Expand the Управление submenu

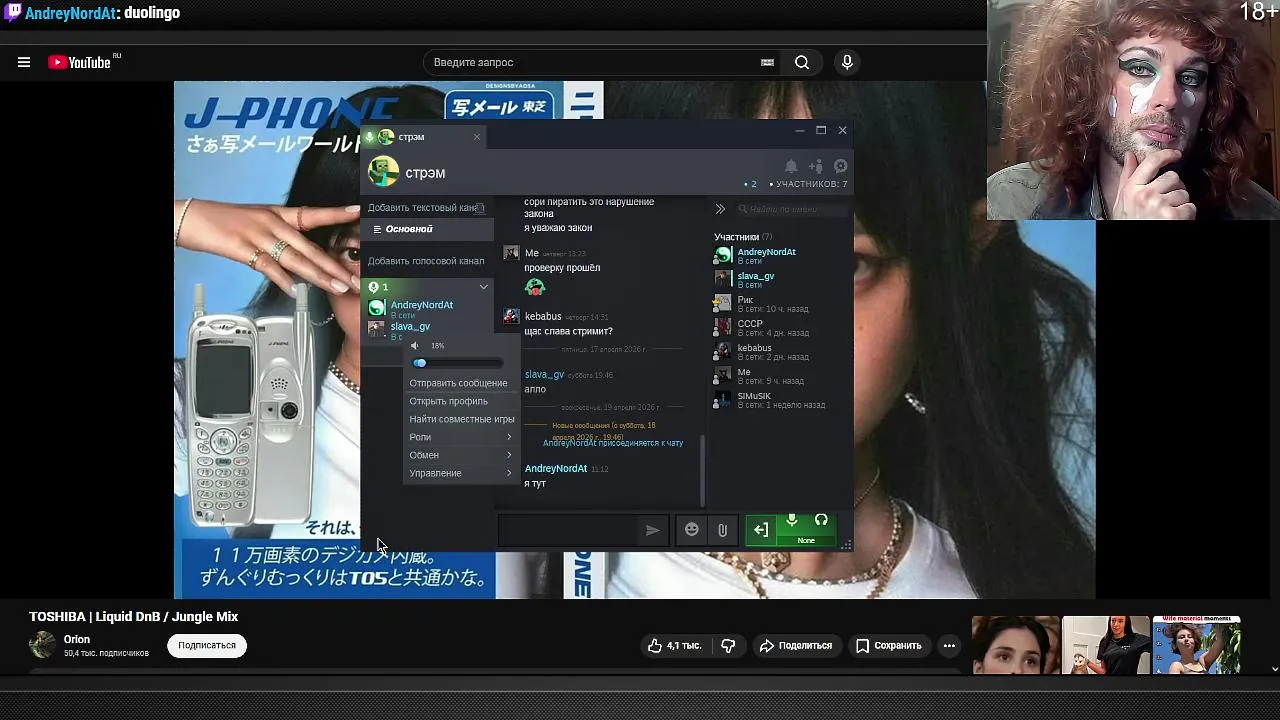(x=460, y=473)
